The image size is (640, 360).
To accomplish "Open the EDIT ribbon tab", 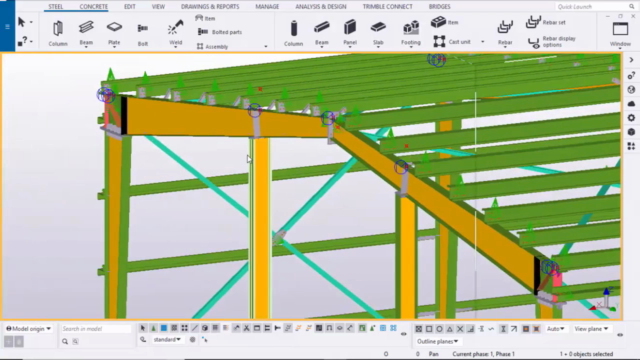I will 130,7.
